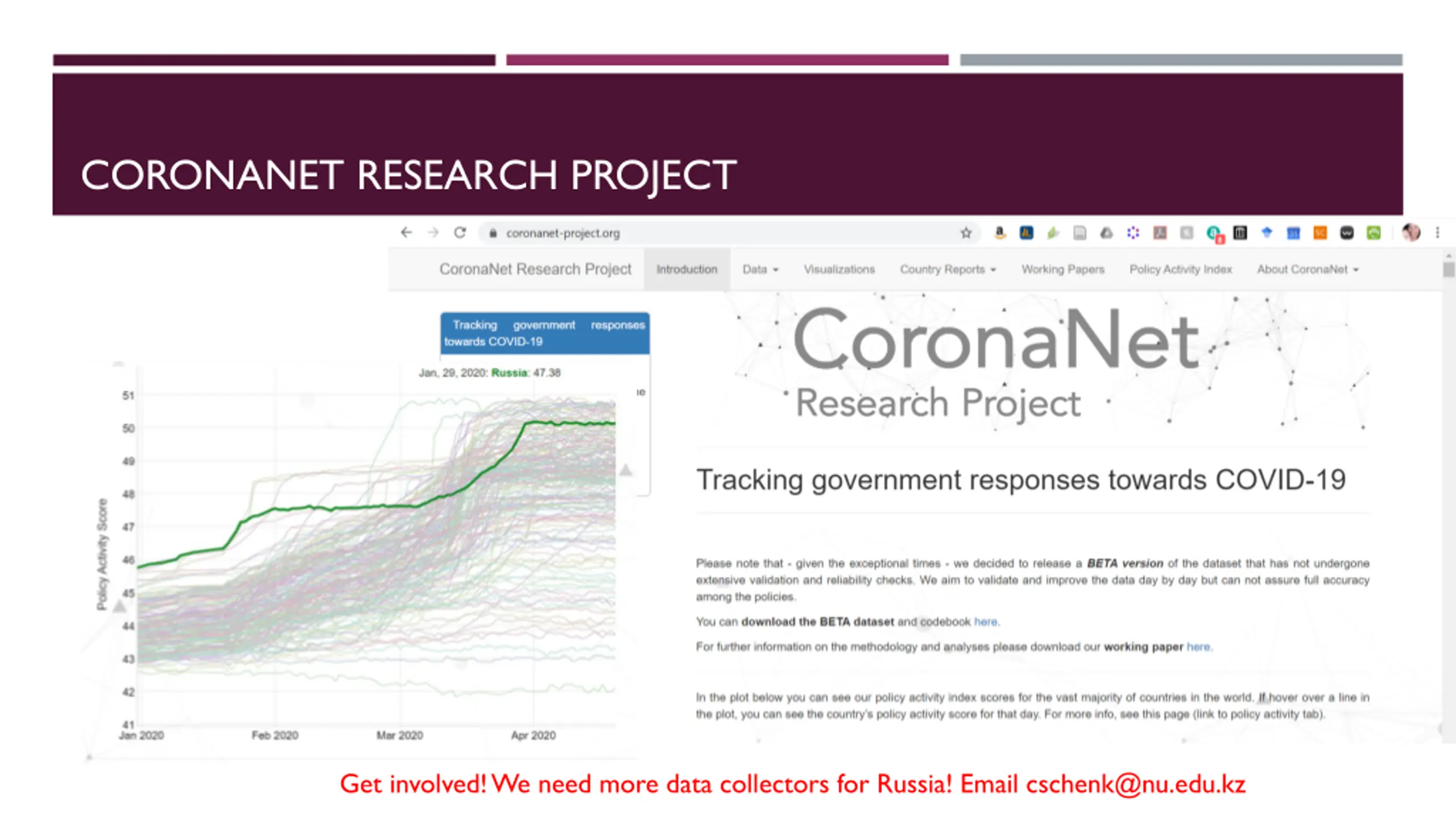Click the blue 'Tracking government responses' panel header

545,333
